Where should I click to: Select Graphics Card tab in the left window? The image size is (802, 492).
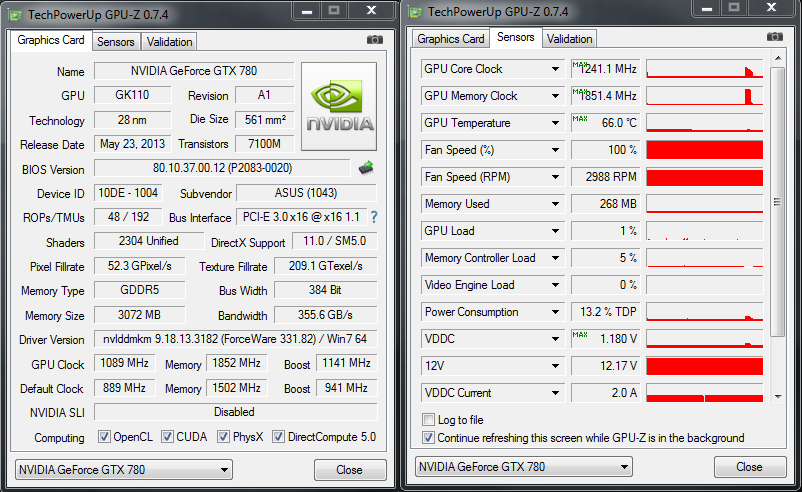point(51,40)
